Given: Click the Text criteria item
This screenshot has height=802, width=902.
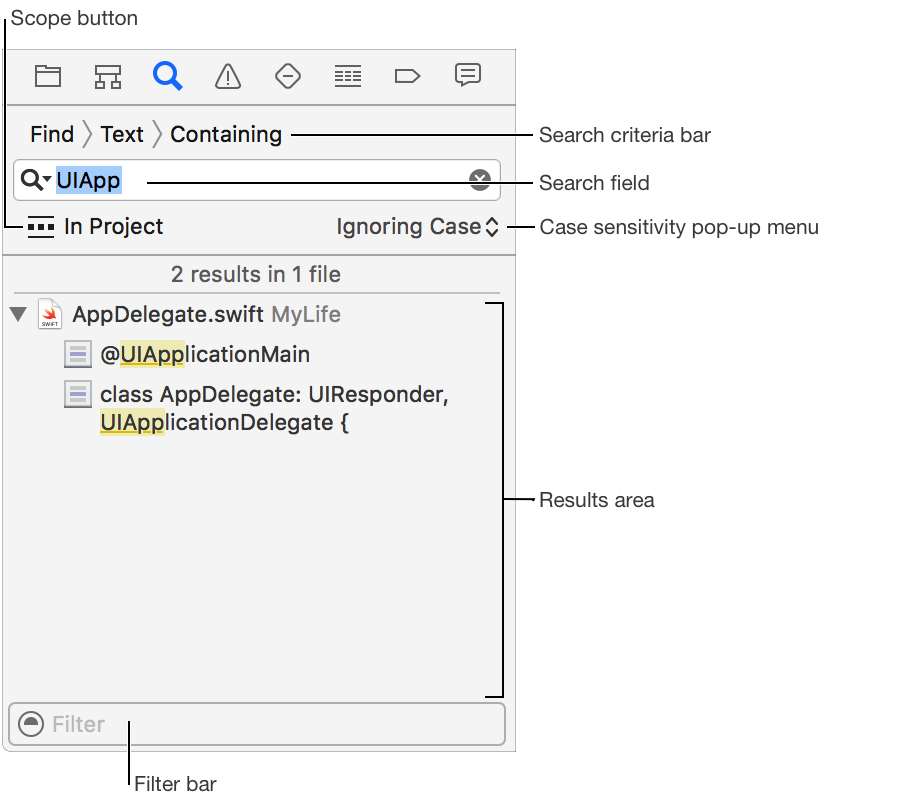Looking at the screenshot, I should tap(122, 134).
